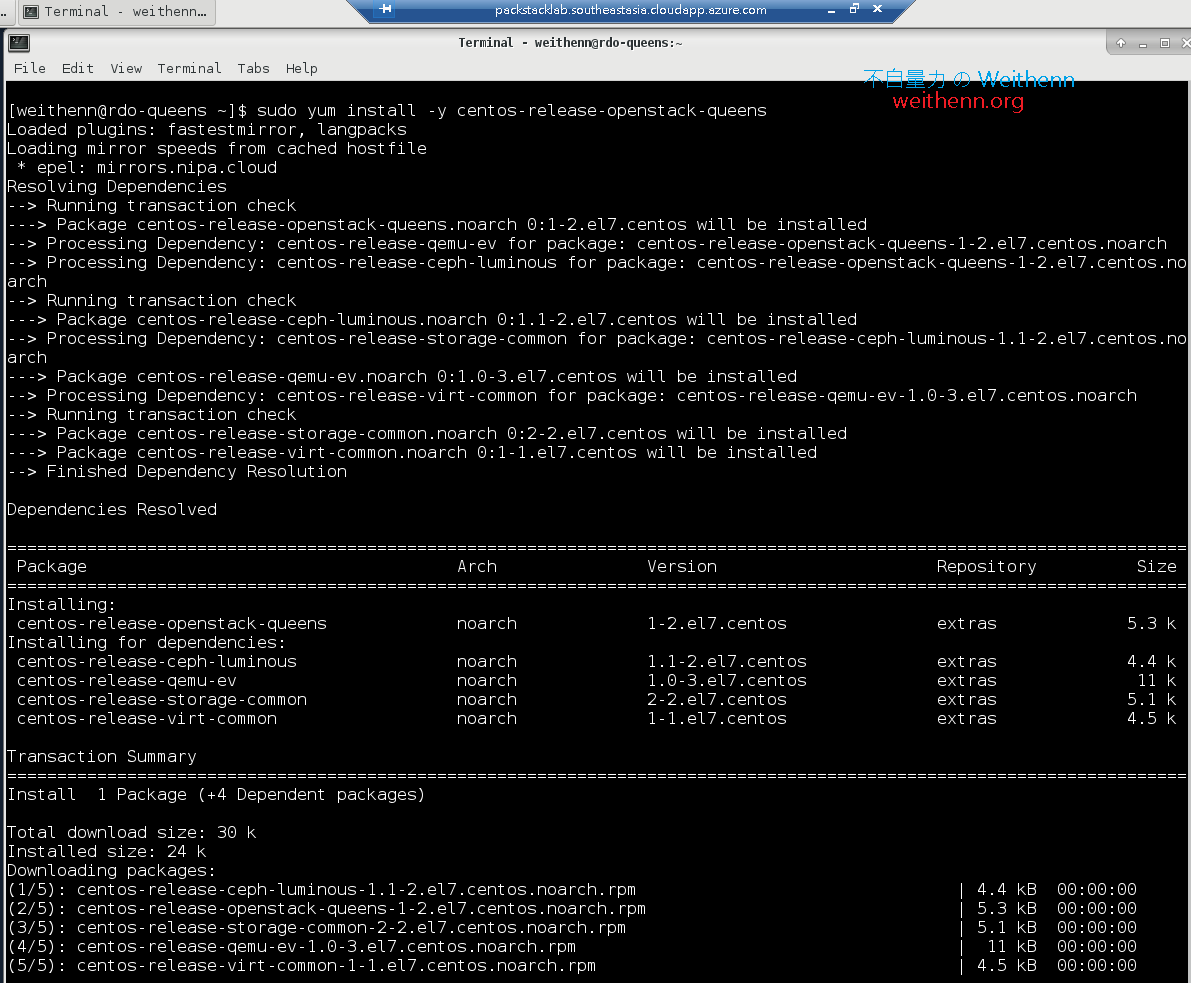Click the minimize icon on the connection bar

tap(831, 11)
